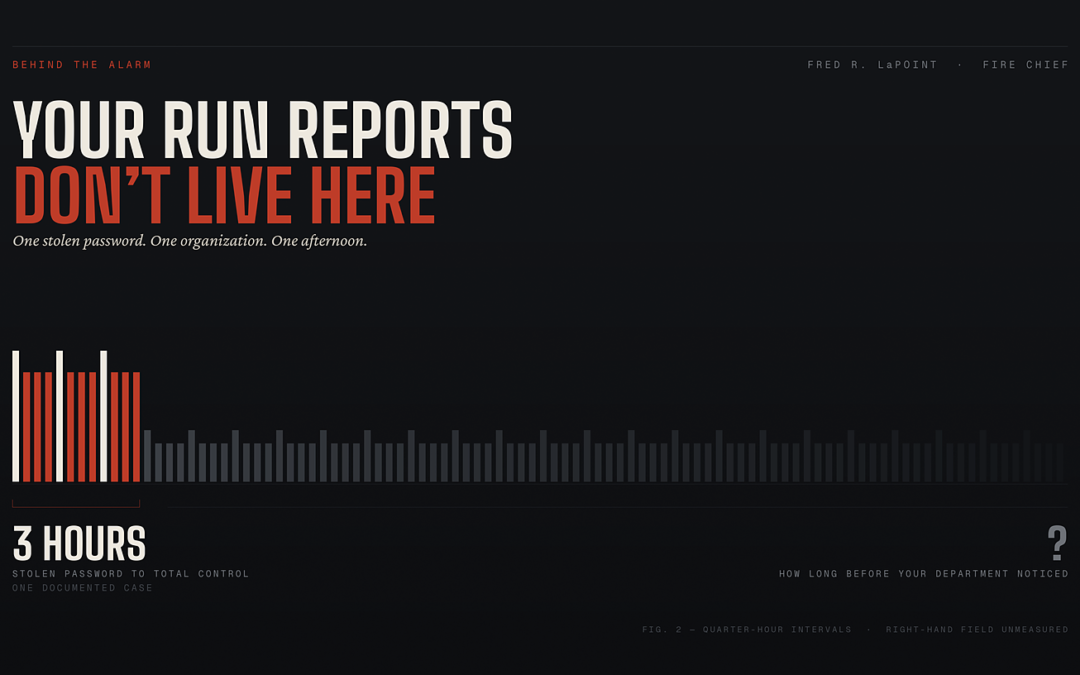This screenshot has width=1080, height=675.
Task: Click the second white hour bar
Action: (60, 416)
